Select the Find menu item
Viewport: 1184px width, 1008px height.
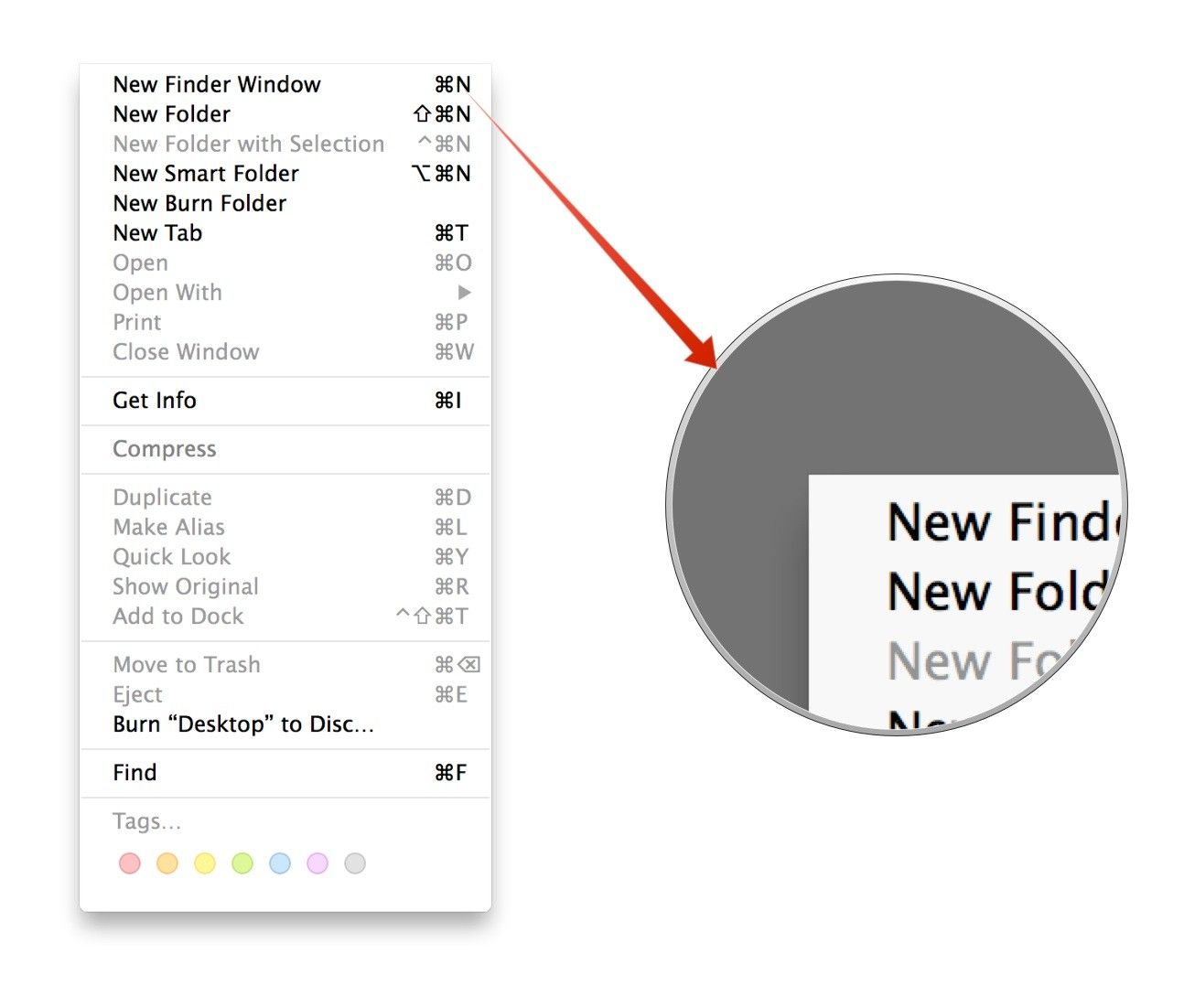coord(135,773)
